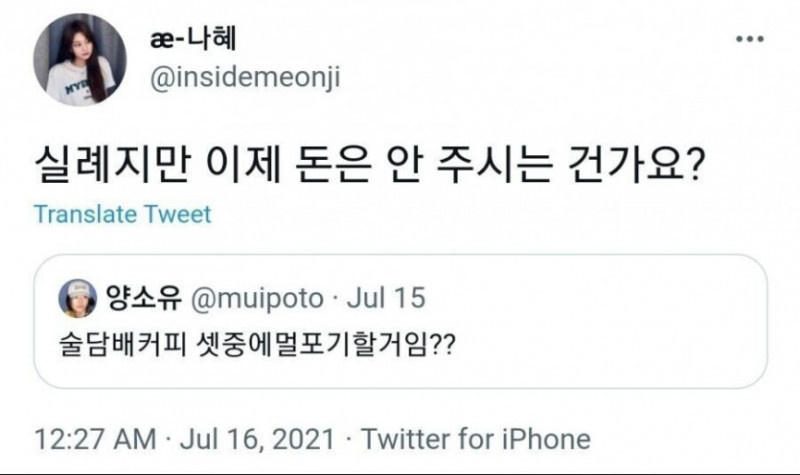Select the main tweet text starting 실례지만
This screenshot has height=475, width=800.
[x=371, y=163]
